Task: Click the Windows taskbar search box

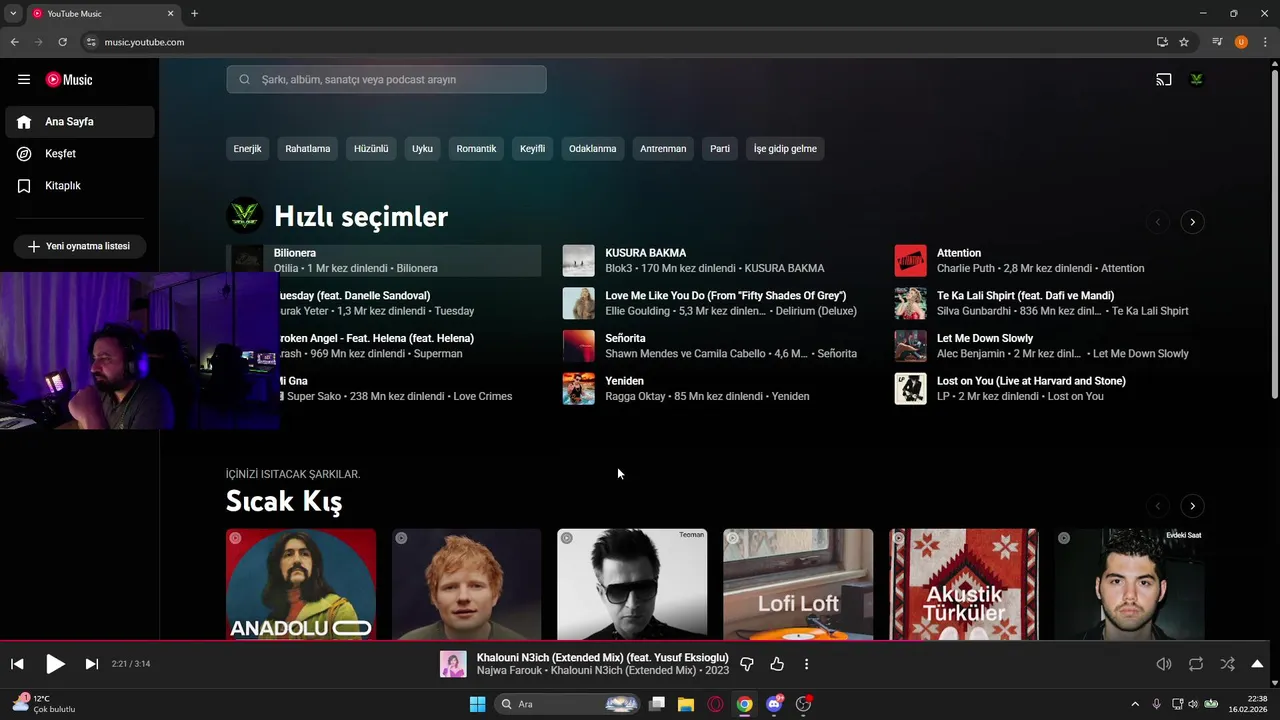Action: coord(567,704)
